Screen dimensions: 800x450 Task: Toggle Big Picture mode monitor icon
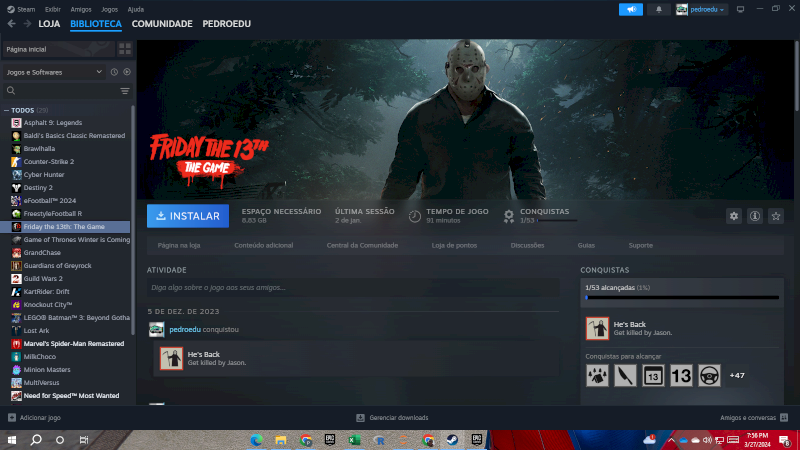click(x=740, y=9)
